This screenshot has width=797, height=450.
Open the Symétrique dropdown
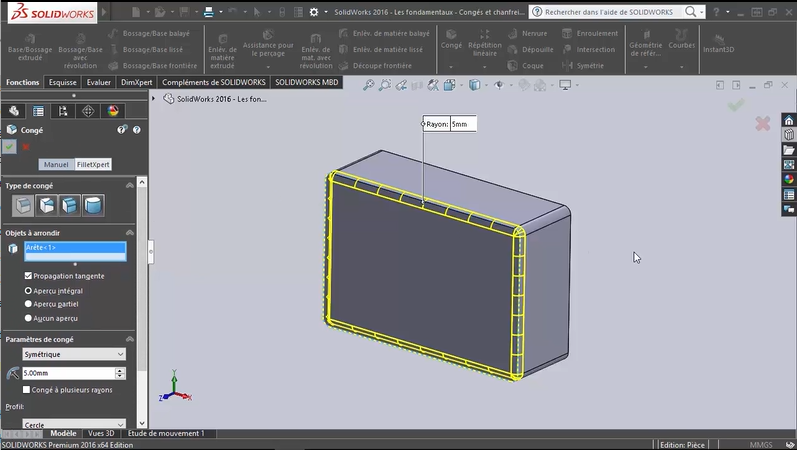pos(73,354)
